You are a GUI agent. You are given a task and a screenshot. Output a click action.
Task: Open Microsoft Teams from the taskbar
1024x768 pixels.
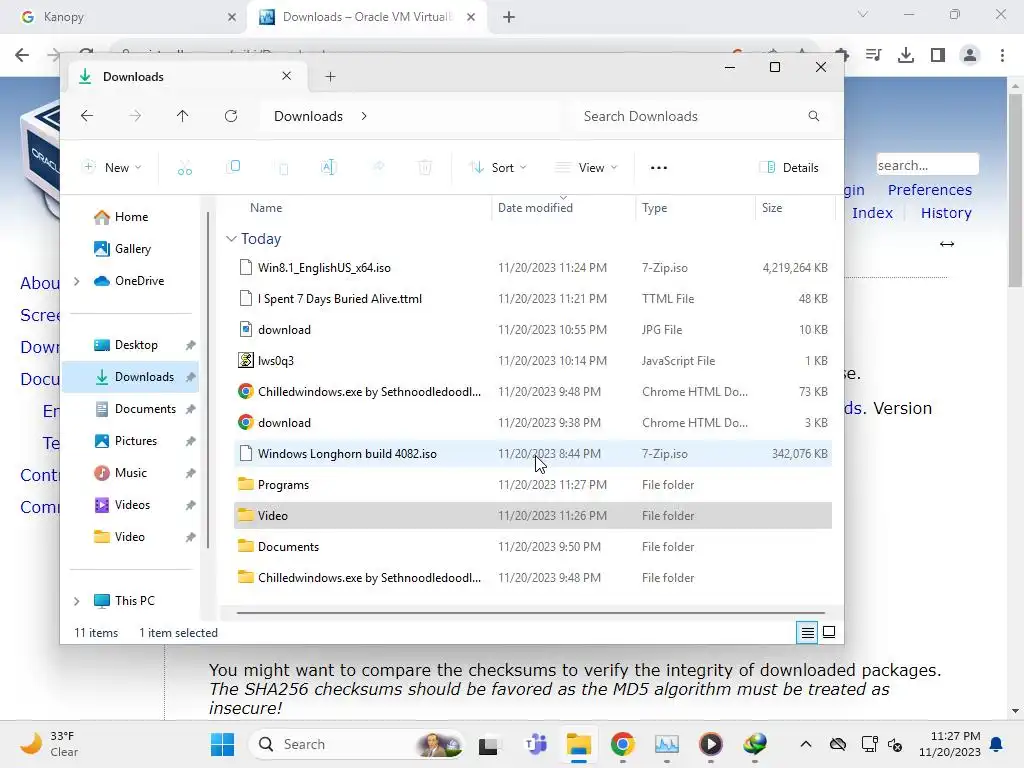[x=536, y=744]
